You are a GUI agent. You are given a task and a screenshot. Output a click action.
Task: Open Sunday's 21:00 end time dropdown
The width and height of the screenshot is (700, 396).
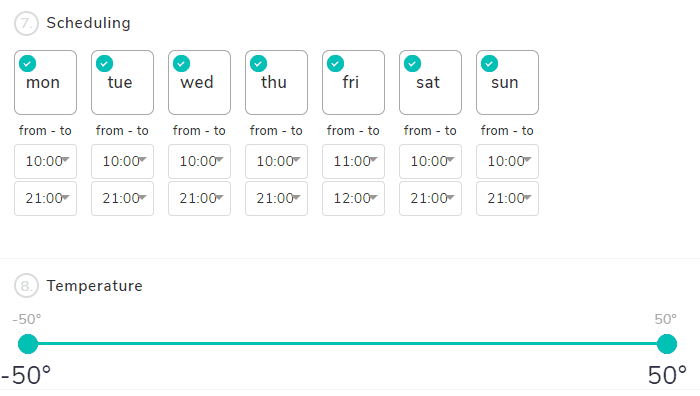point(507,198)
